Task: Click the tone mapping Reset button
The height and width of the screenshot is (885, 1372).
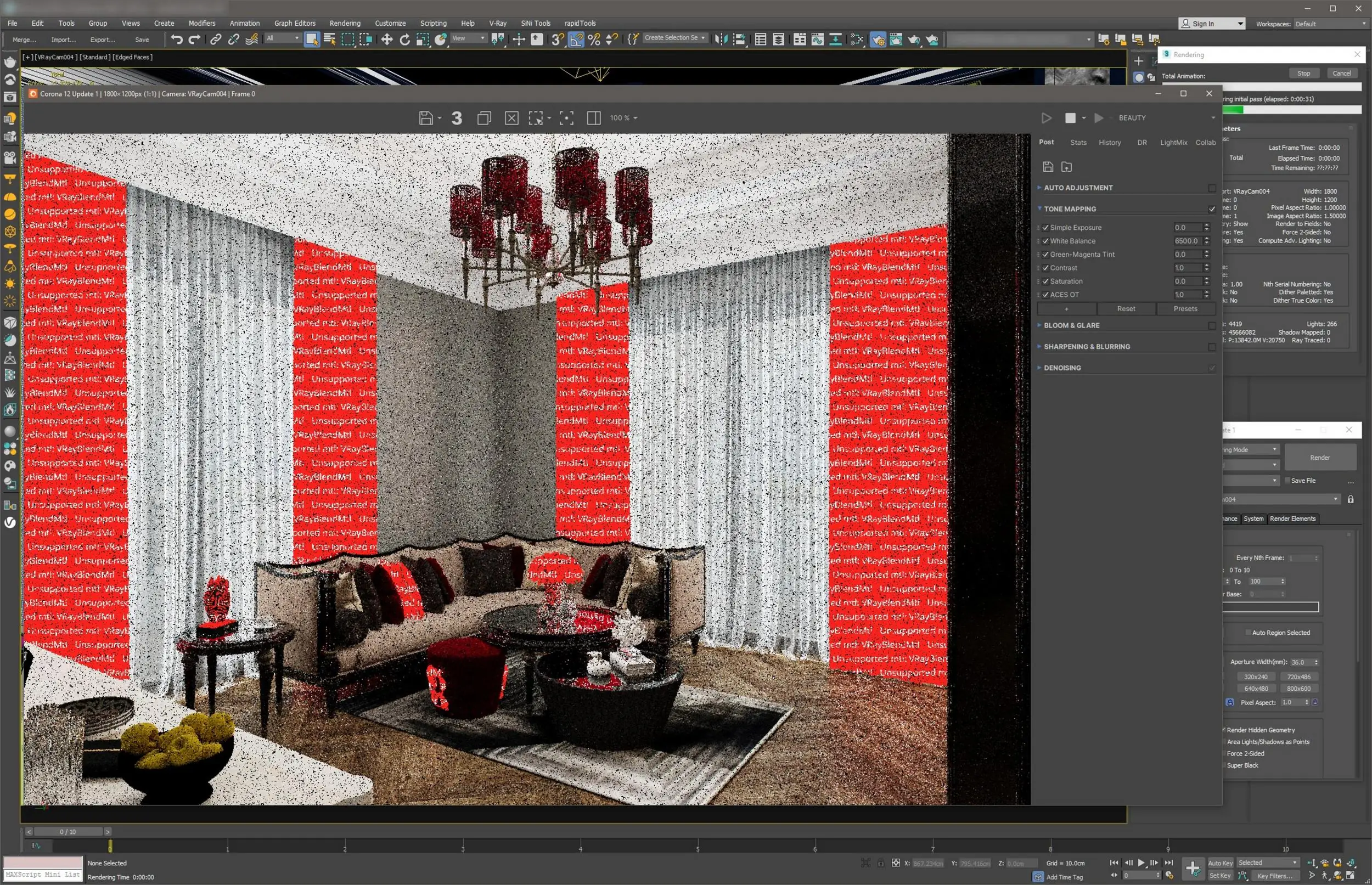Action: point(1126,308)
